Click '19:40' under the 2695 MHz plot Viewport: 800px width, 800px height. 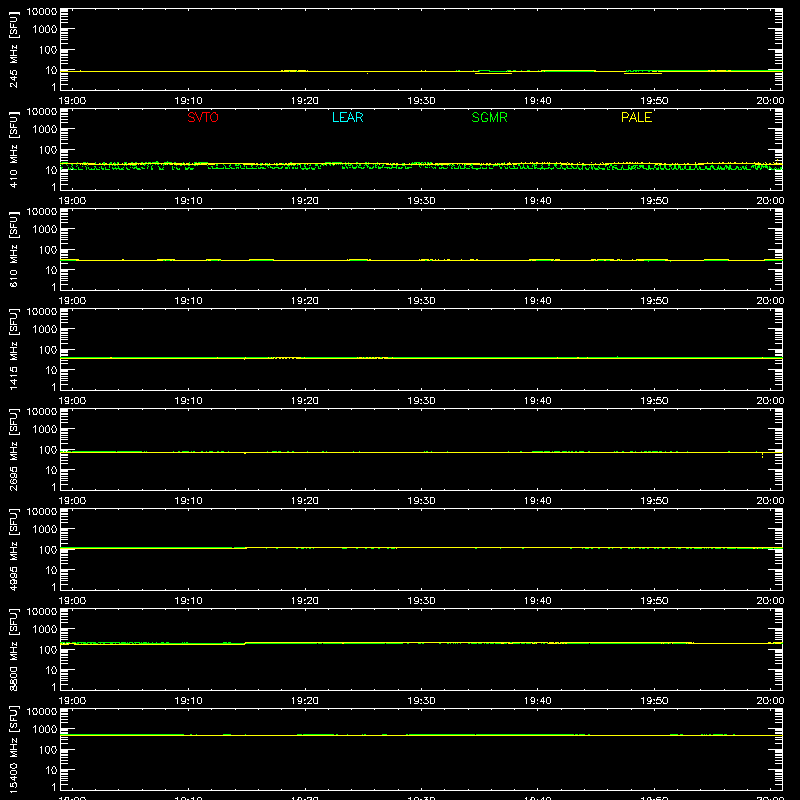[x=538, y=501]
